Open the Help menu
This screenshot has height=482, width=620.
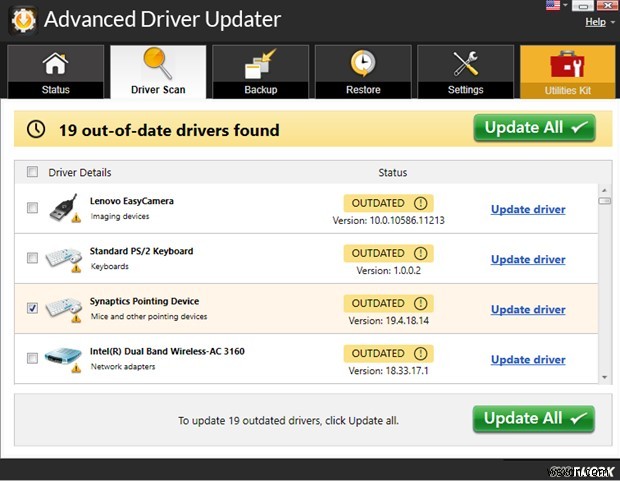595,22
